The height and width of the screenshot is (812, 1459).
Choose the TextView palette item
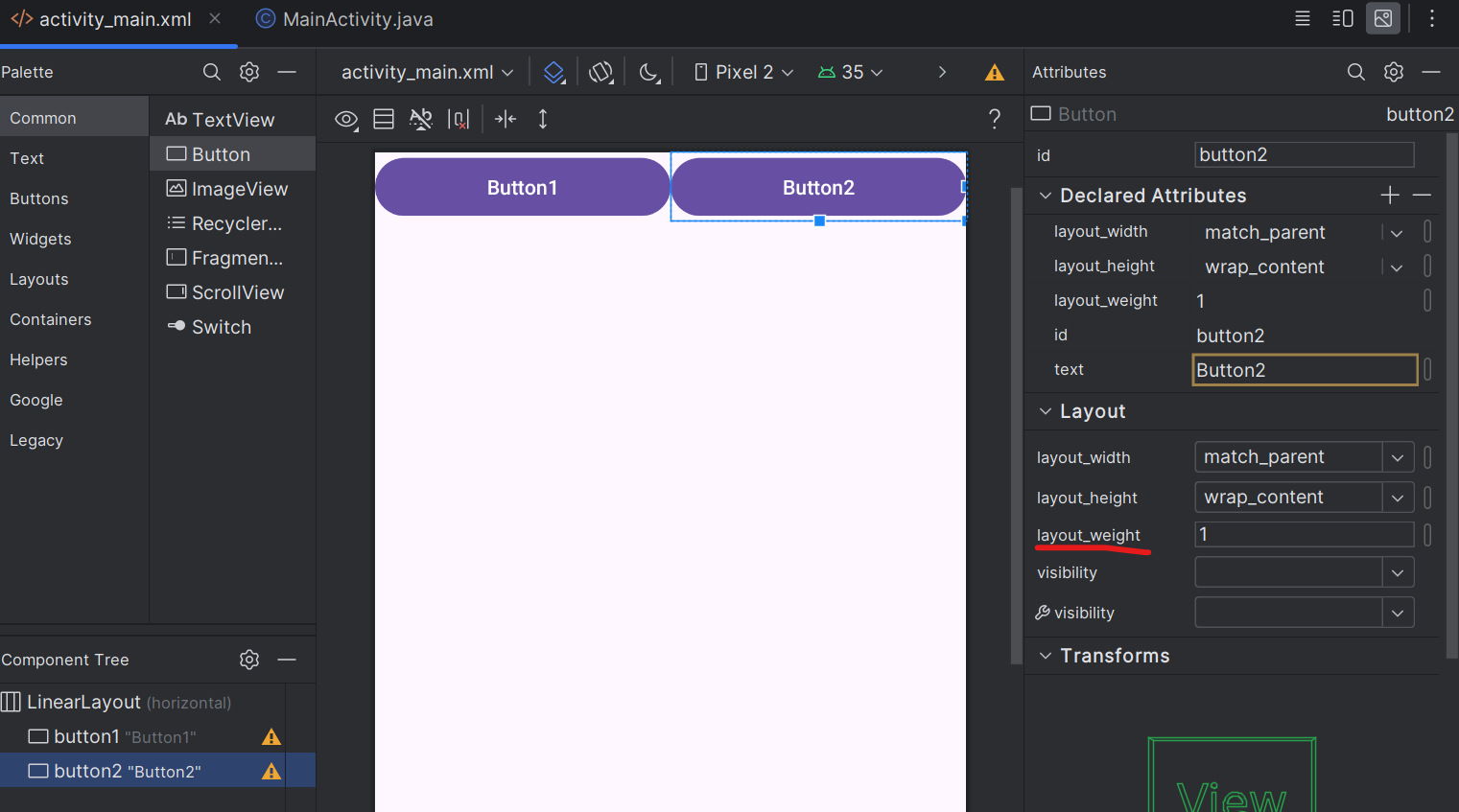point(233,120)
